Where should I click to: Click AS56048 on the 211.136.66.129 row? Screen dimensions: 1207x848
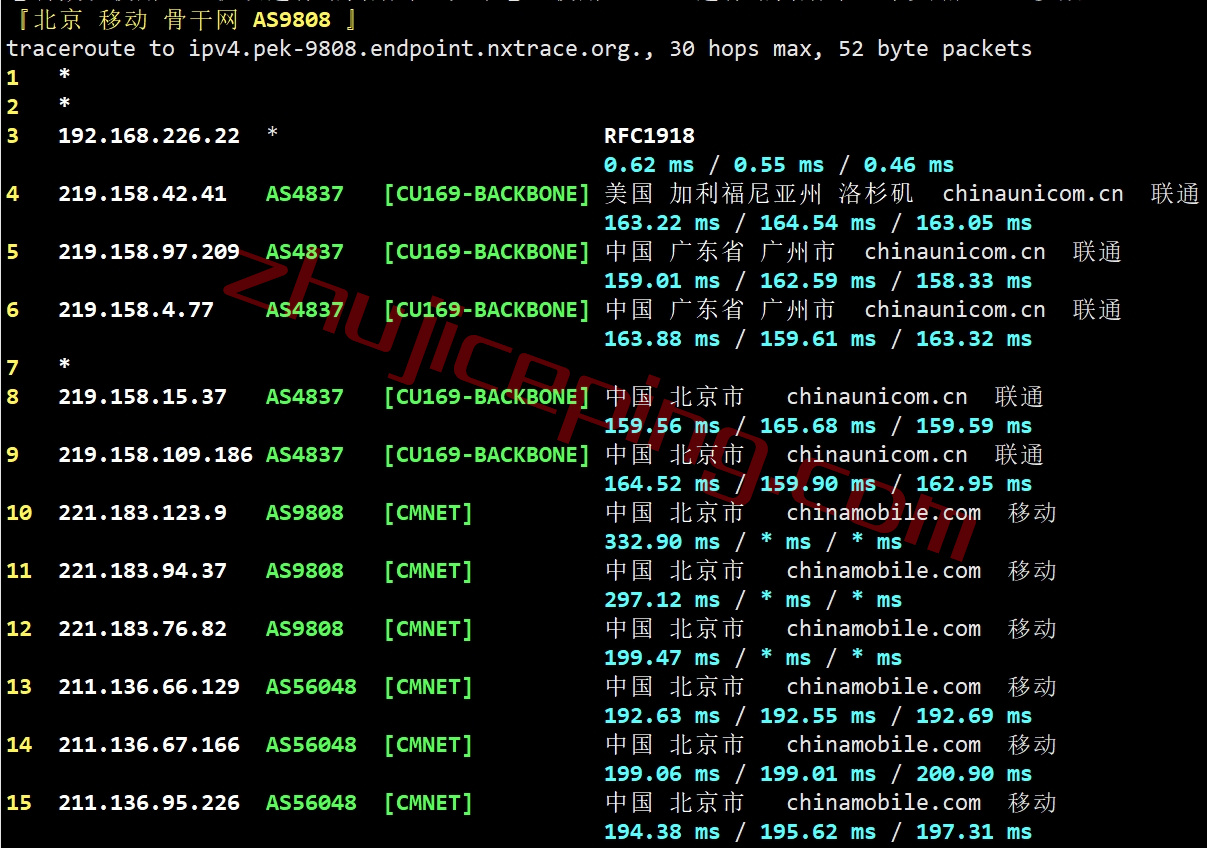pos(311,687)
